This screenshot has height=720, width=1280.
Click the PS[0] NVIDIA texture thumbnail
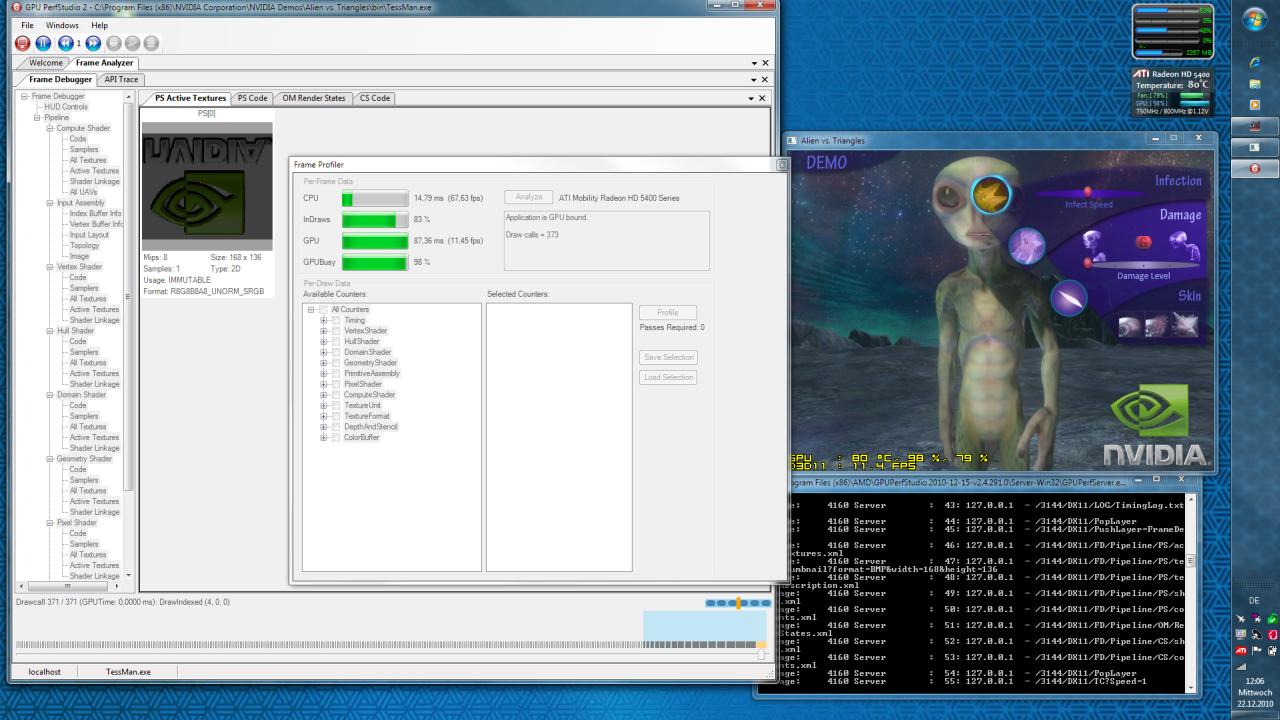pos(207,186)
